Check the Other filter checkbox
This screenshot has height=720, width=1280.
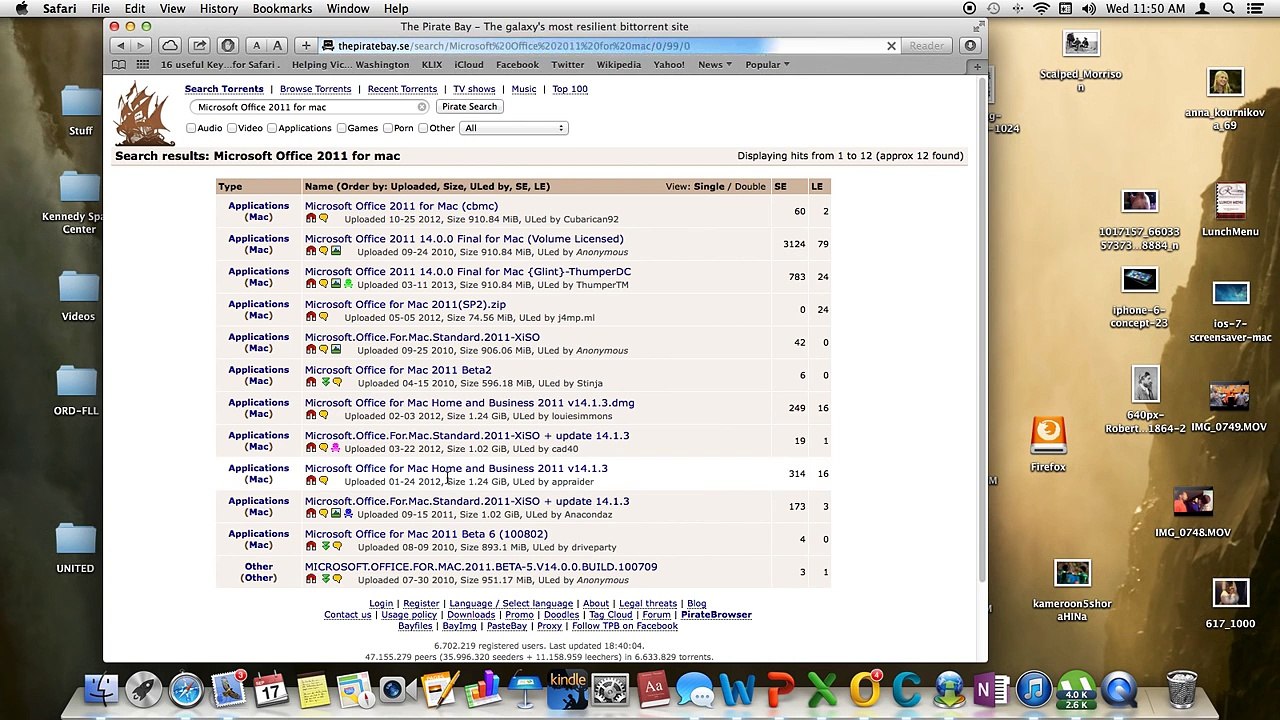(x=423, y=128)
